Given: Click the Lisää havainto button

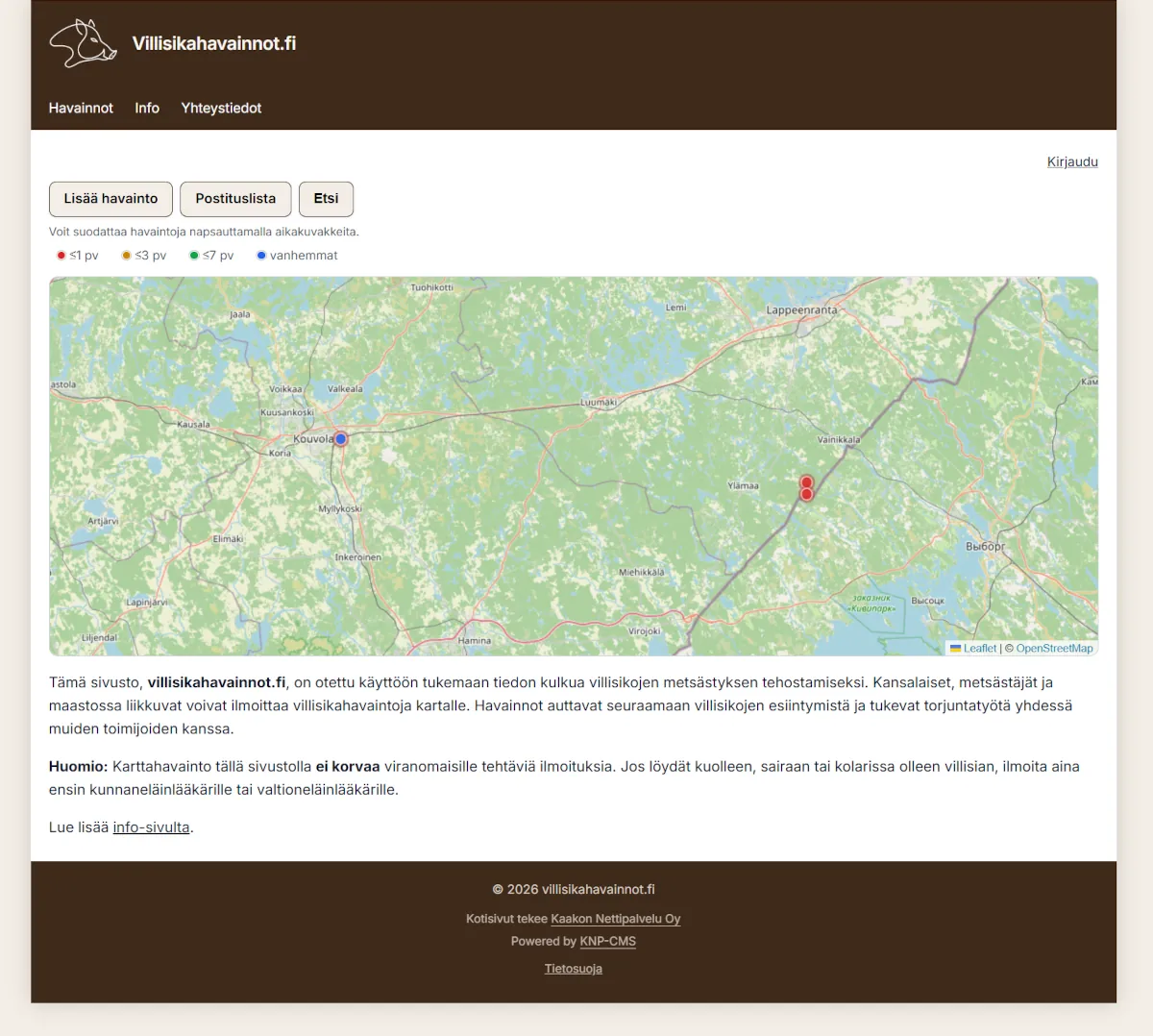Looking at the screenshot, I should 110,199.
